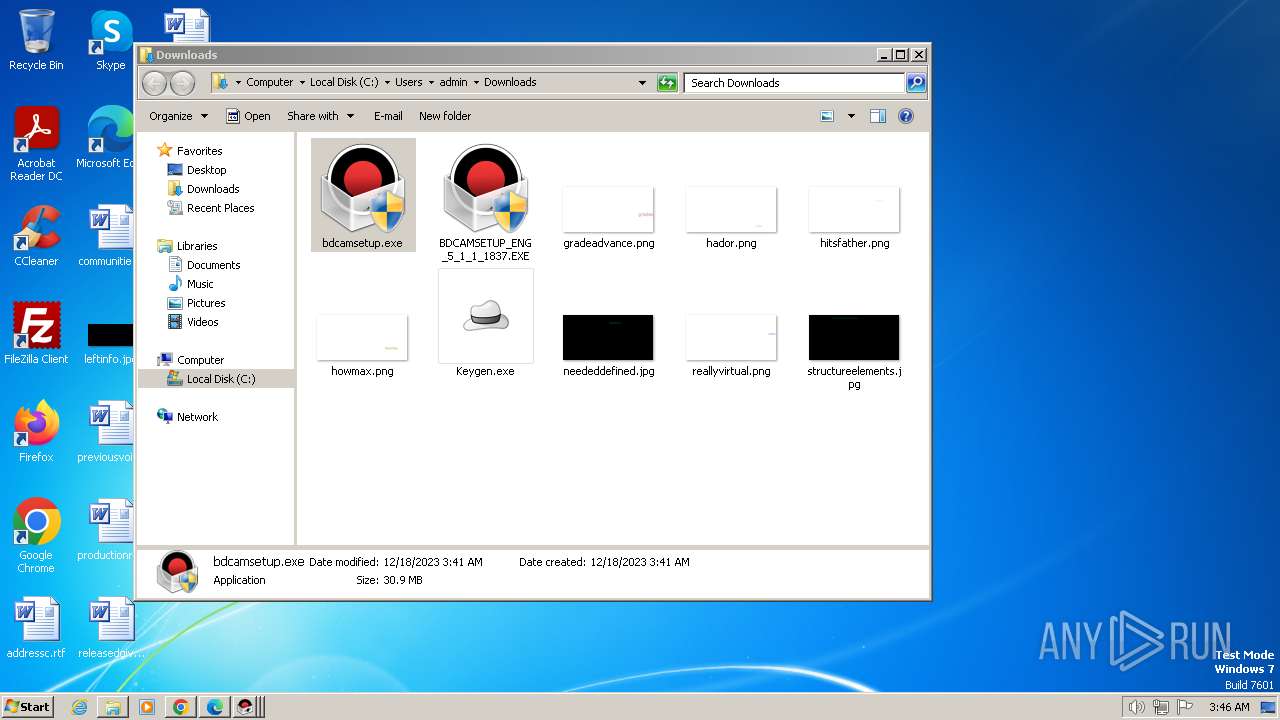Select structureelements.jpg thumbnail
The image size is (1280, 720).
click(854, 337)
